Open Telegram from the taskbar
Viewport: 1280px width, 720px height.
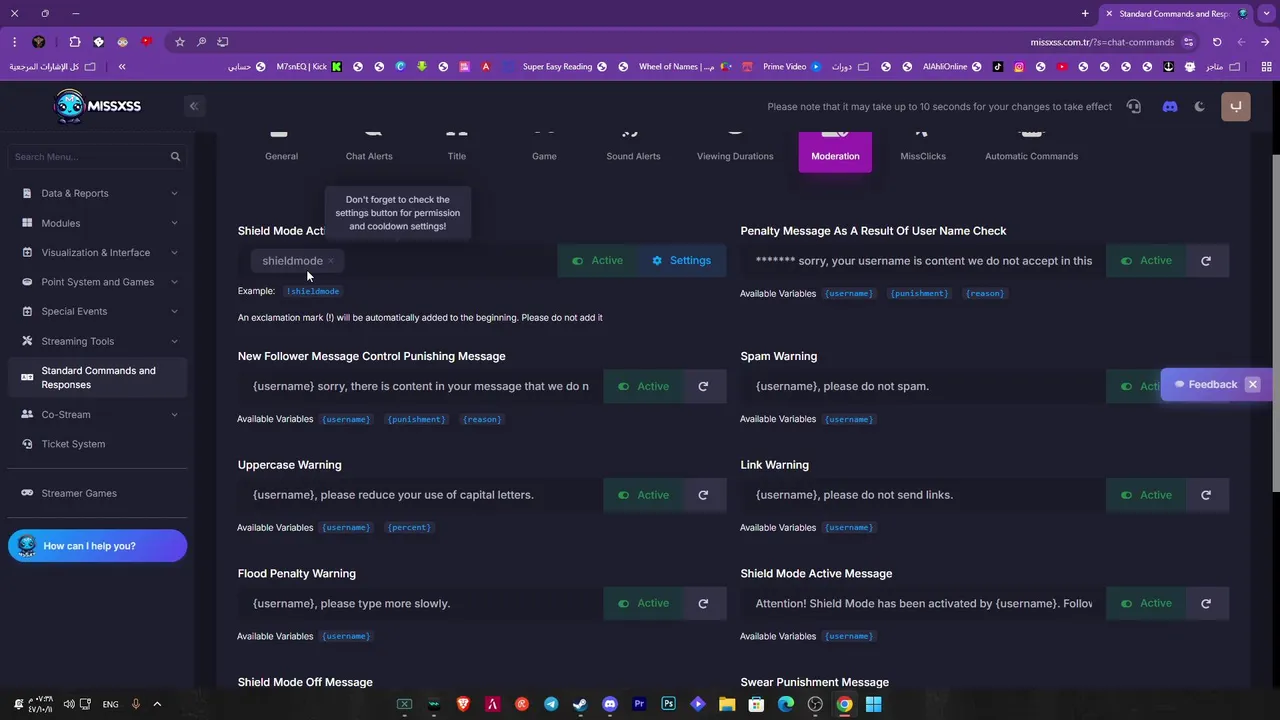pyautogui.click(x=551, y=704)
